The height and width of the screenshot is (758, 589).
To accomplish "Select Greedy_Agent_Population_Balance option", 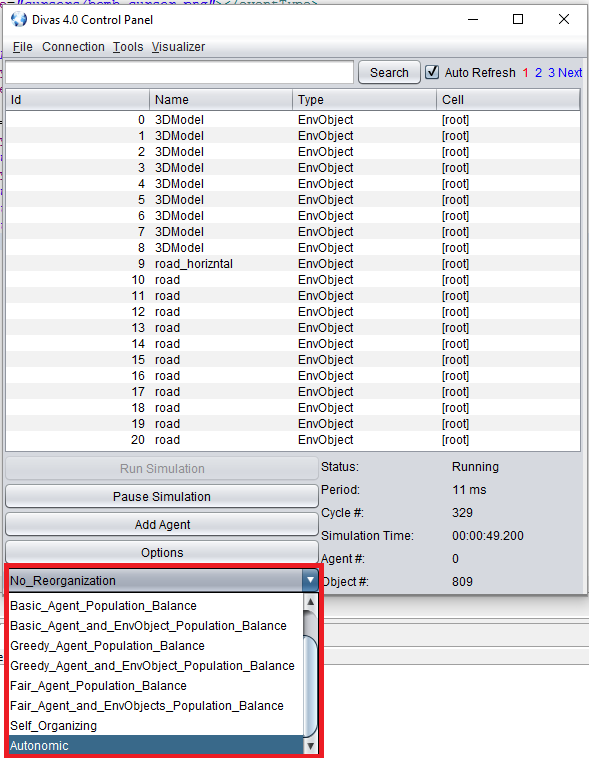I will (157, 645).
